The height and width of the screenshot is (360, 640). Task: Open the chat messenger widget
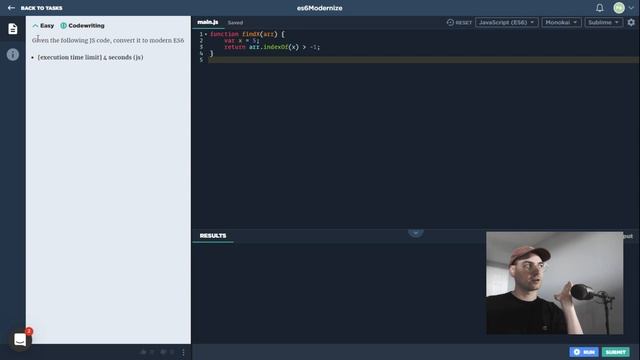coord(20,340)
